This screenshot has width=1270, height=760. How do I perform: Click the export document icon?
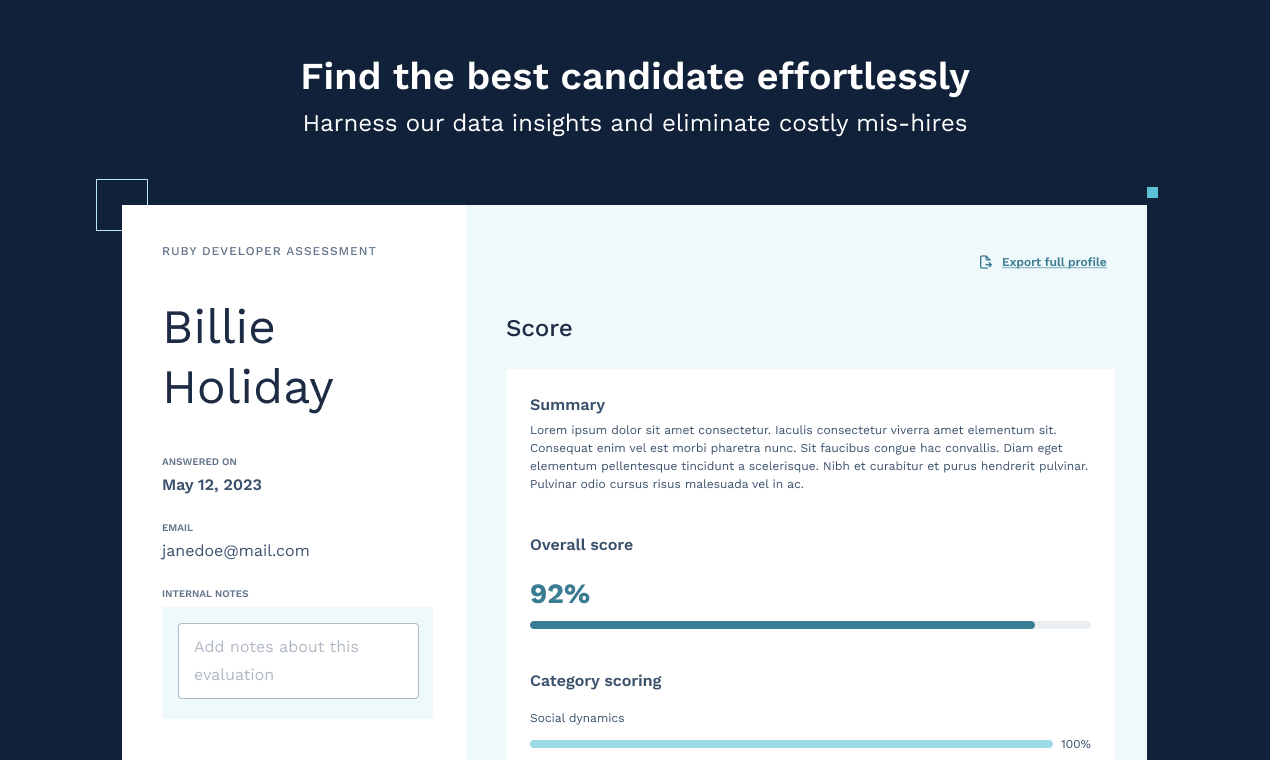point(986,262)
